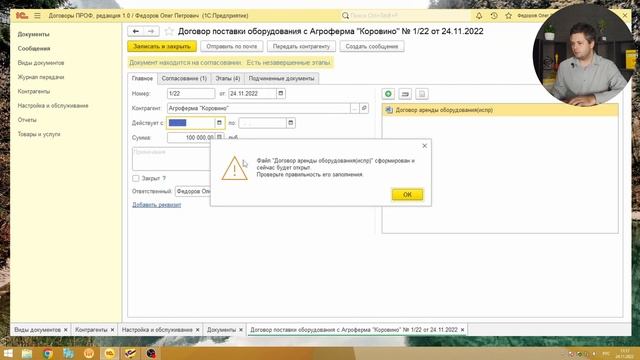Click the 1C logo icon
The width and height of the screenshot is (640, 360).
pyautogui.click(x=22, y=16)
